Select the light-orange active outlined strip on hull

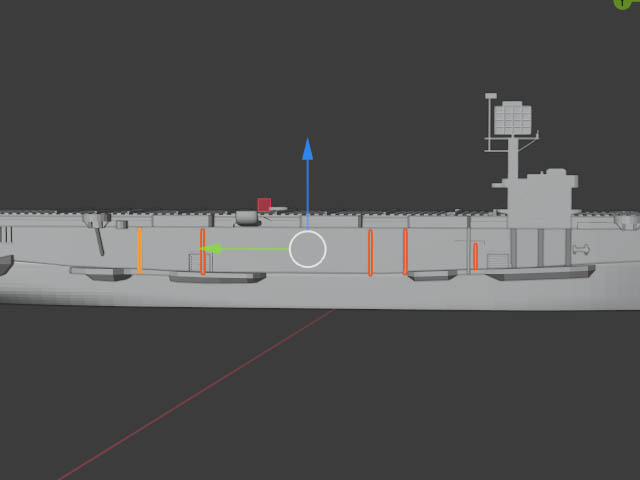140,251
